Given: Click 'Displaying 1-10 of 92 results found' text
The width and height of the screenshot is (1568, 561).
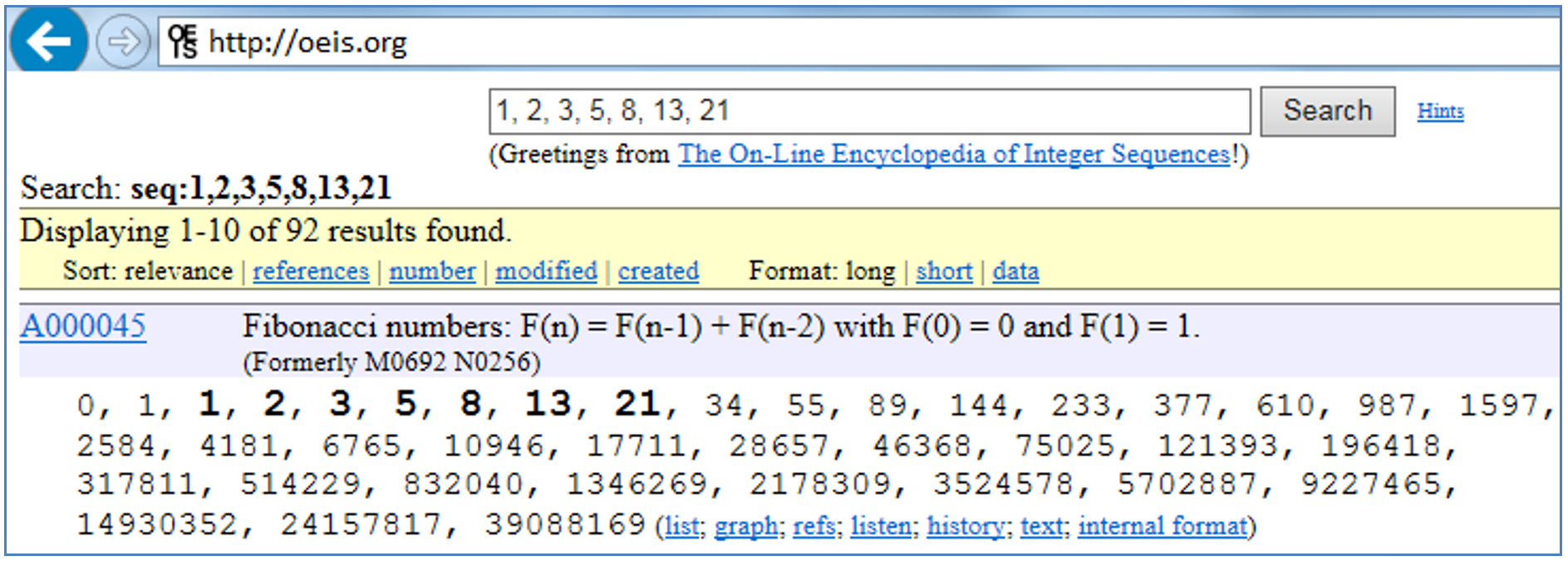Looking at the screenshot, I should (266, 231).
